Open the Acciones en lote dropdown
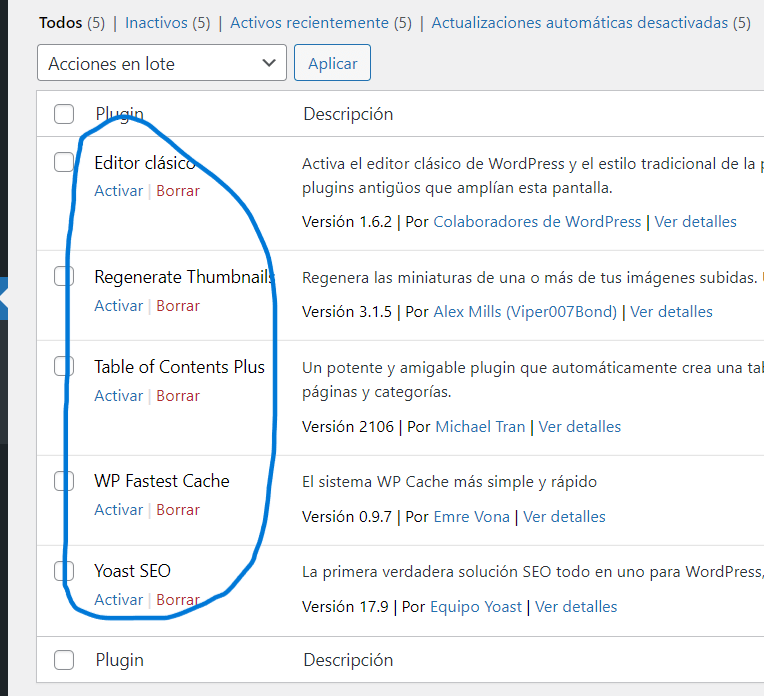The image size is (764, 696). coord(161,63)
